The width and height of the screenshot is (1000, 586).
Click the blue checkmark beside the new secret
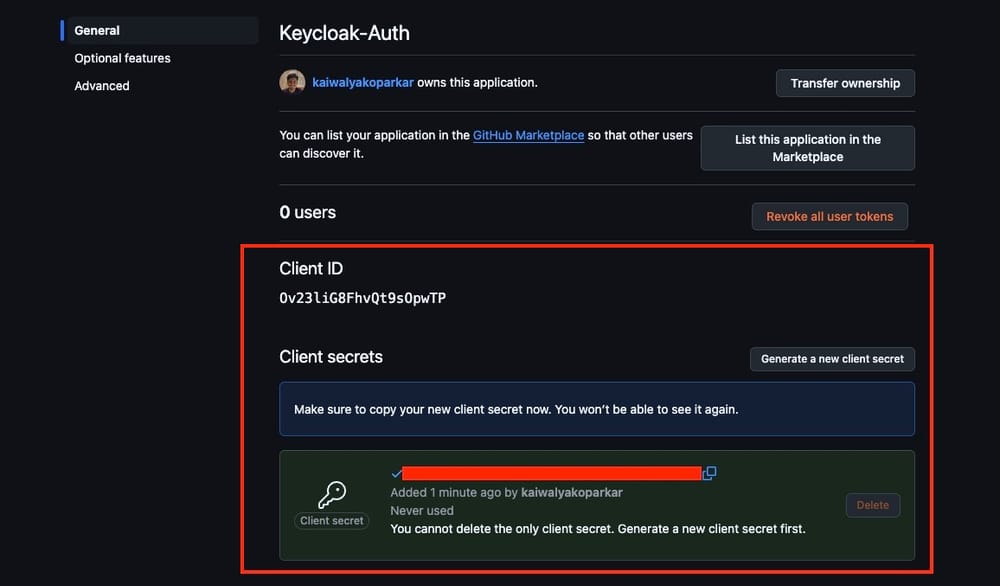(394, 471)
